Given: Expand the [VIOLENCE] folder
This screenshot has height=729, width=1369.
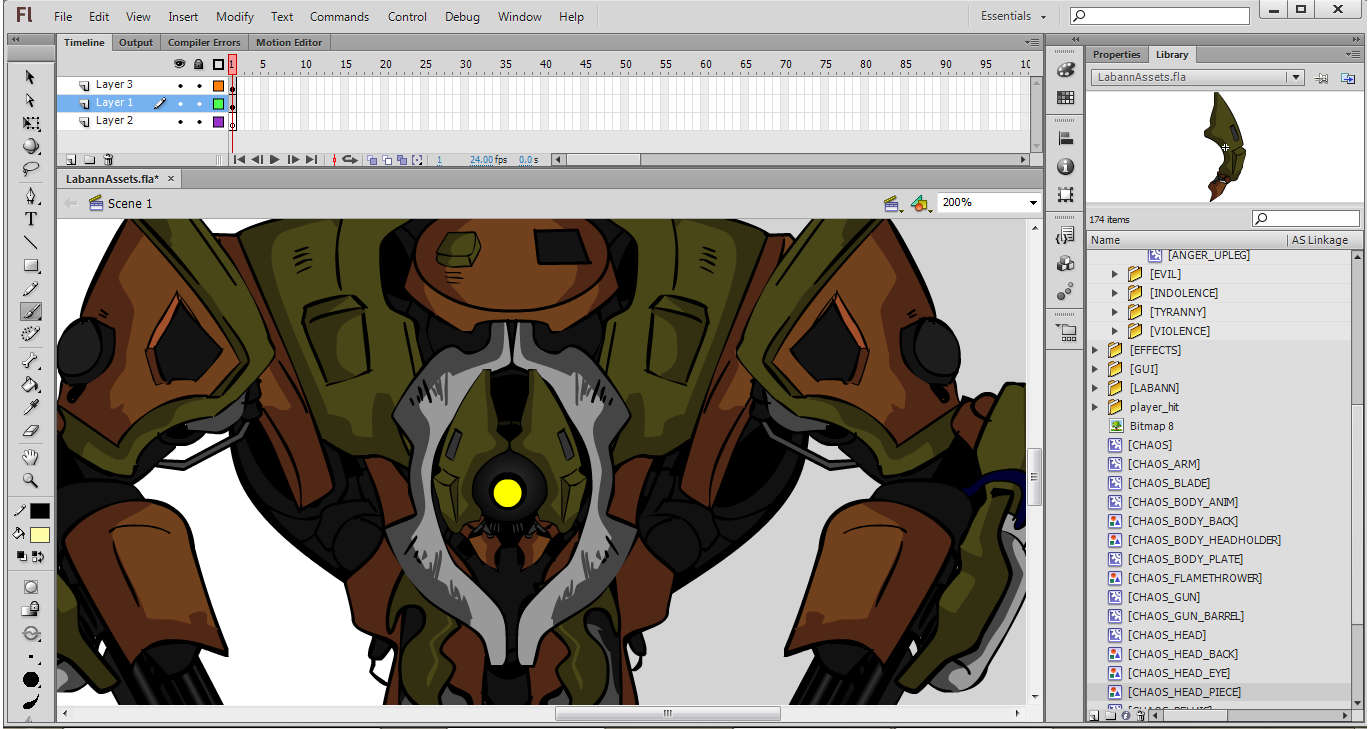Looking at the screenshot, I should tap(1116, 331).
